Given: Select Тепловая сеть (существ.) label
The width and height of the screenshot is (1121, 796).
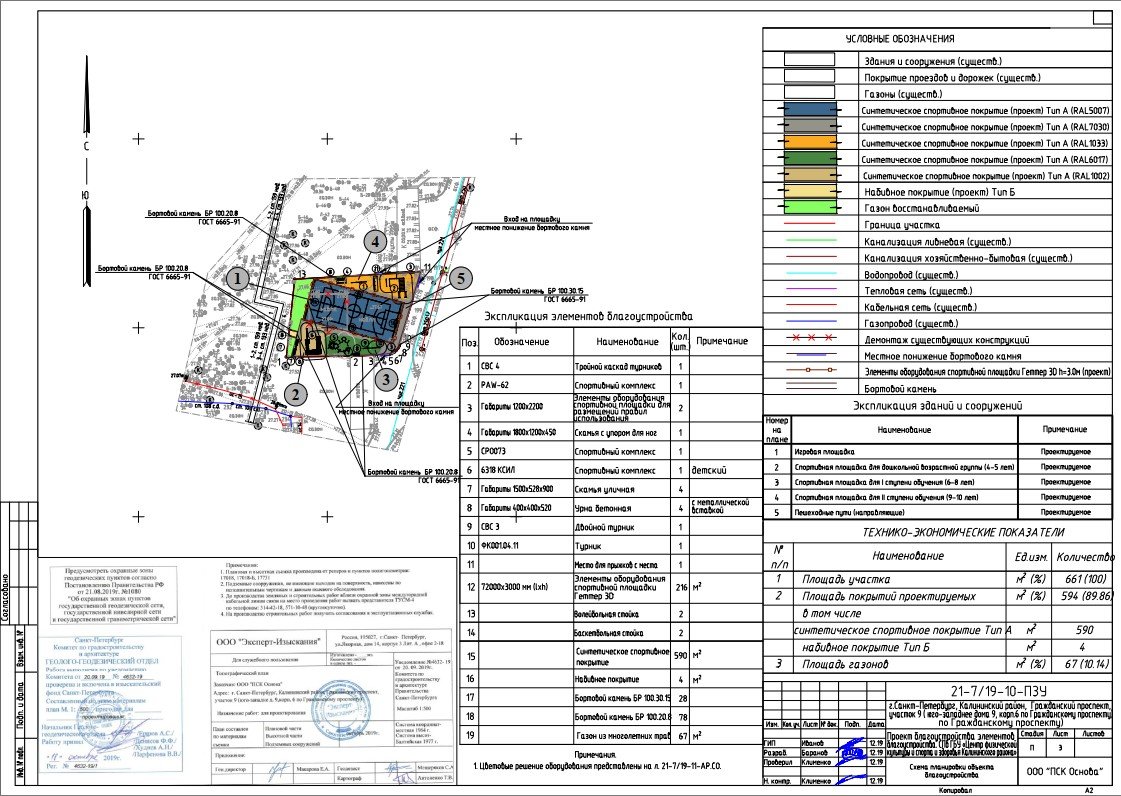Looking at the screenshot, I should pos(917,291).
